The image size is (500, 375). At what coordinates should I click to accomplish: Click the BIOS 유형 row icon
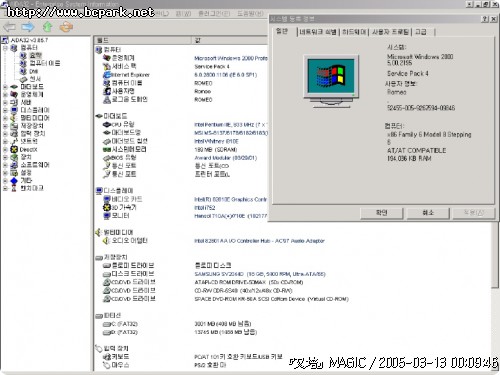(x=107, y=158)
